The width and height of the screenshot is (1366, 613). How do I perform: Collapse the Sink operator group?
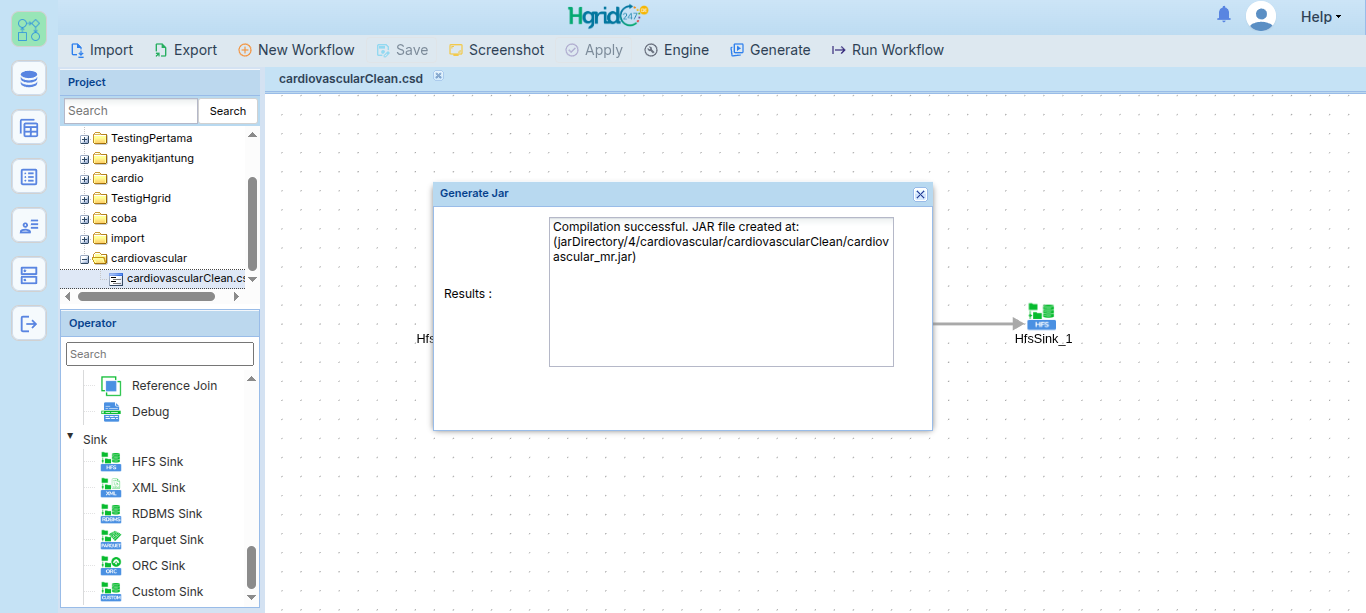(70, 437)
